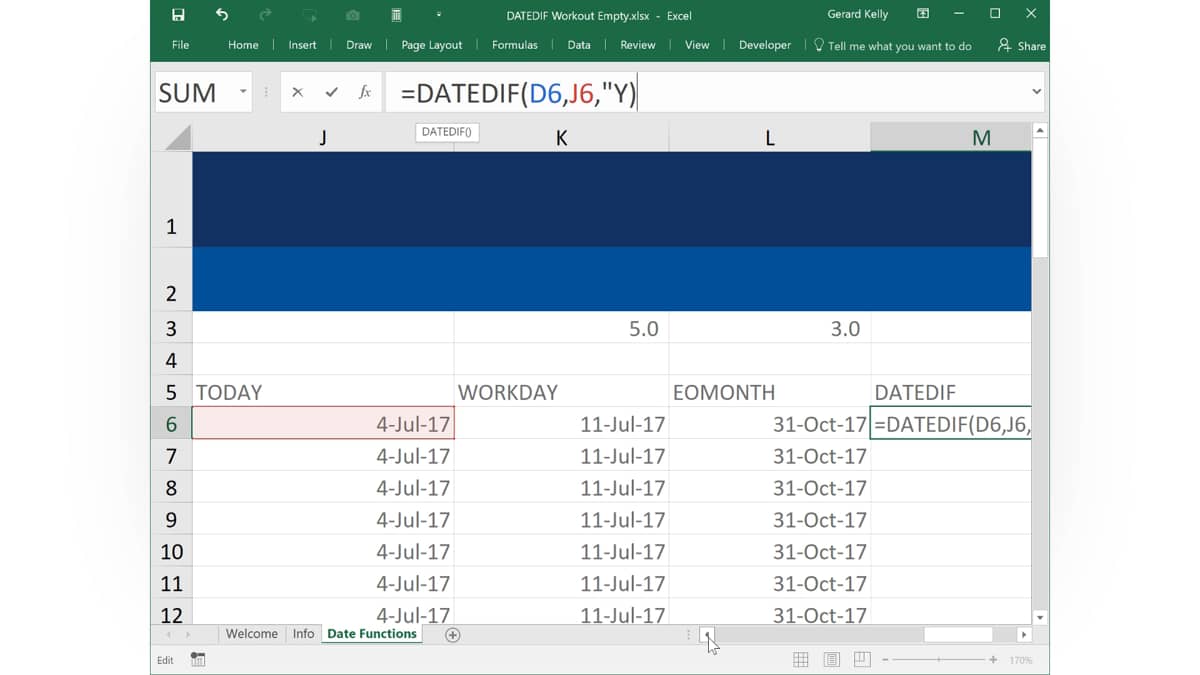Select column J header
Screen dimensions: 1200x675
(323, 138)
